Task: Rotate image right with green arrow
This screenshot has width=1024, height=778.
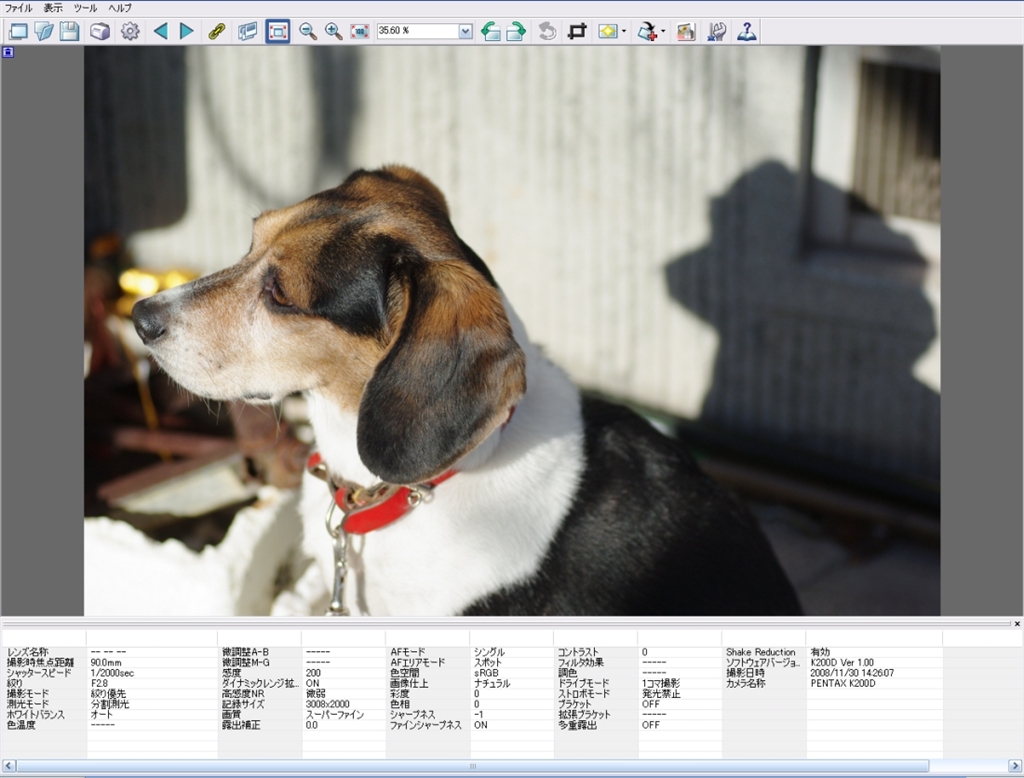Action: [x=516, y=31]
